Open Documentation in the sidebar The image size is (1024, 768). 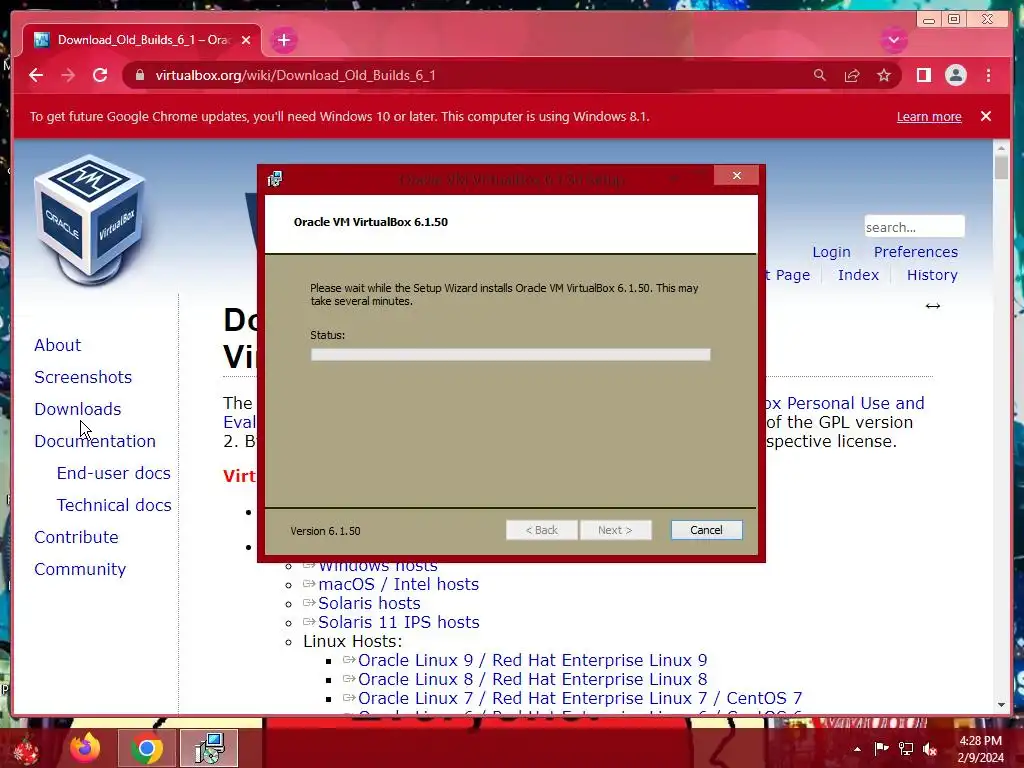point(95,441)
